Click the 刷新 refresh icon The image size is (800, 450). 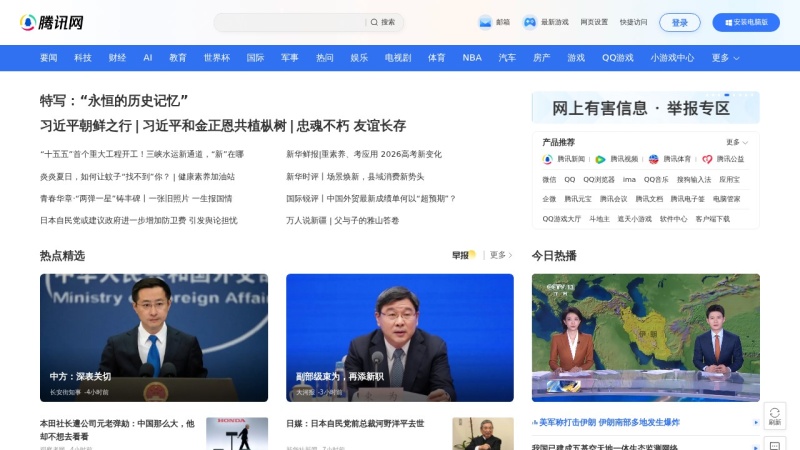tap(774, 413)
